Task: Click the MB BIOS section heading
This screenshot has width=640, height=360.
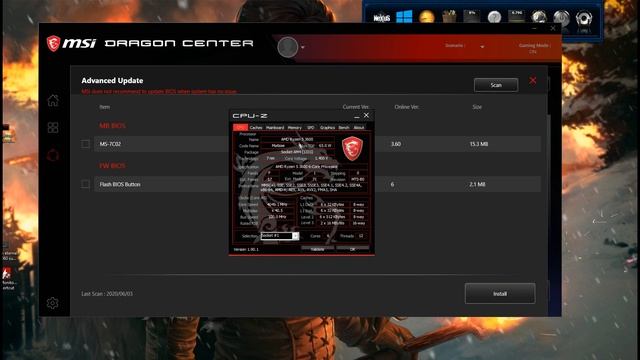Action: [x=112, y=126]
